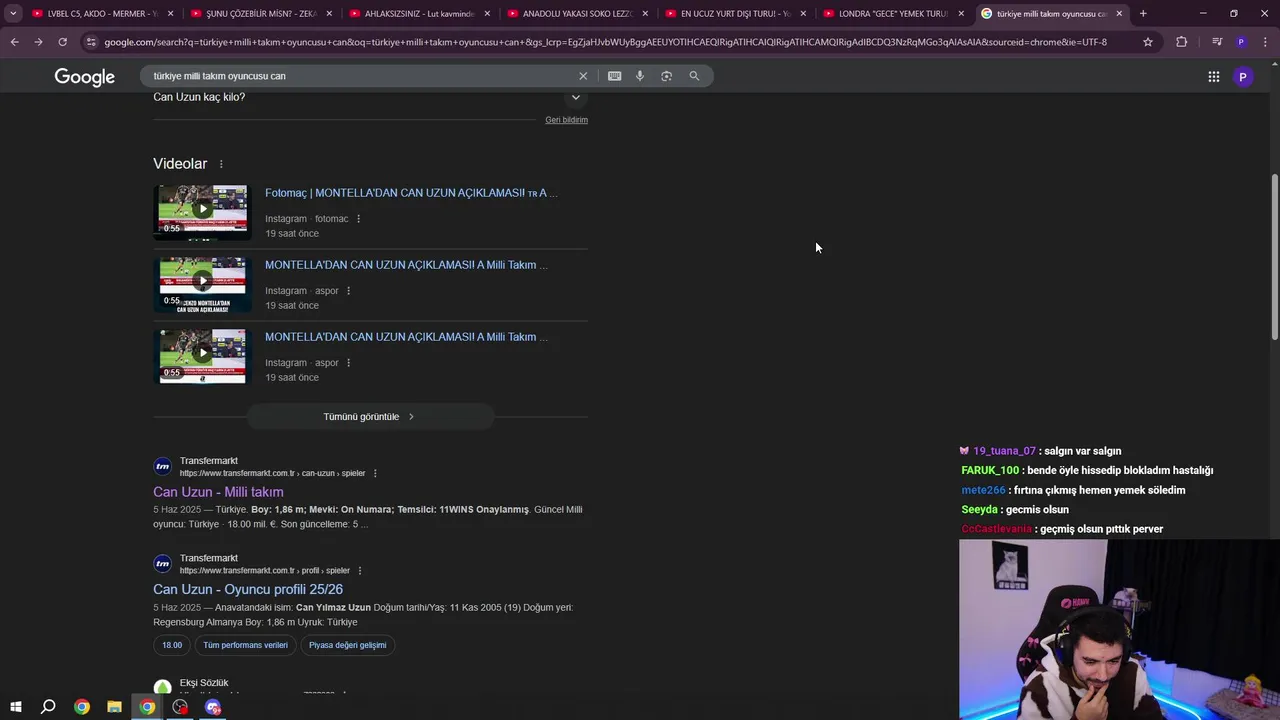The width and height of the screenshot is (1280, 720).
Task: Go forward to the next page
Action: point(38,42)
